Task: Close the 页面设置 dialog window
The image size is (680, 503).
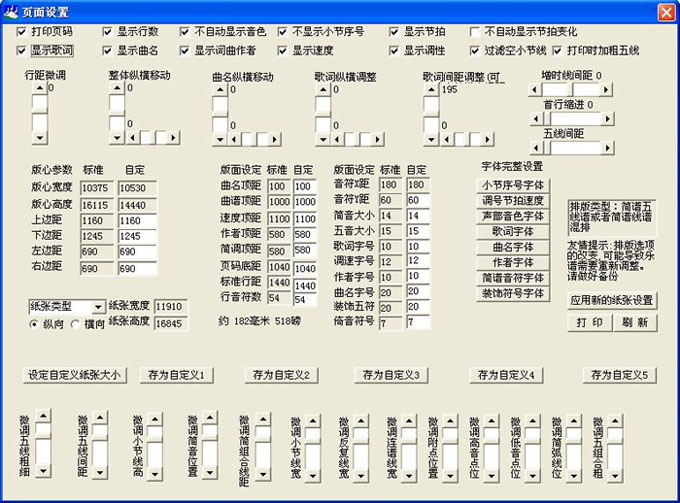Action: pos(665,11)
